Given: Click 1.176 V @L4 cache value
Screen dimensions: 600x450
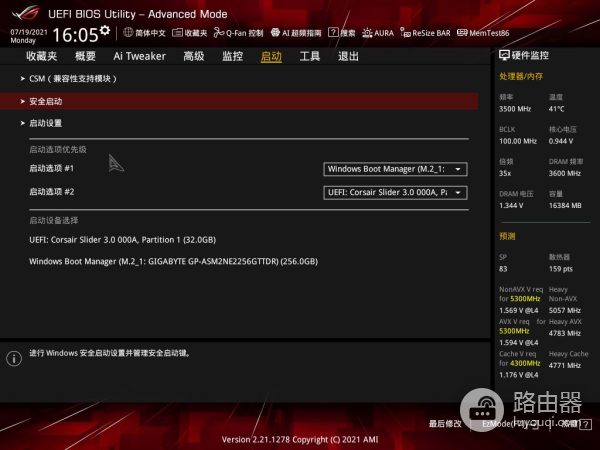Looking at the screenshot, I should [x=518, y=375].
